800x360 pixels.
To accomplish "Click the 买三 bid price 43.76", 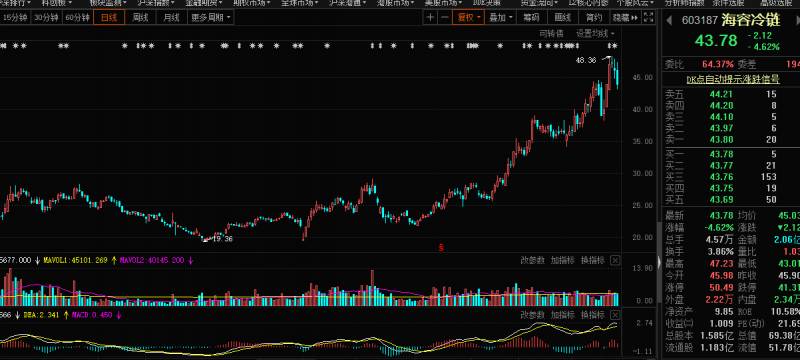I will (x=721, y=177).
